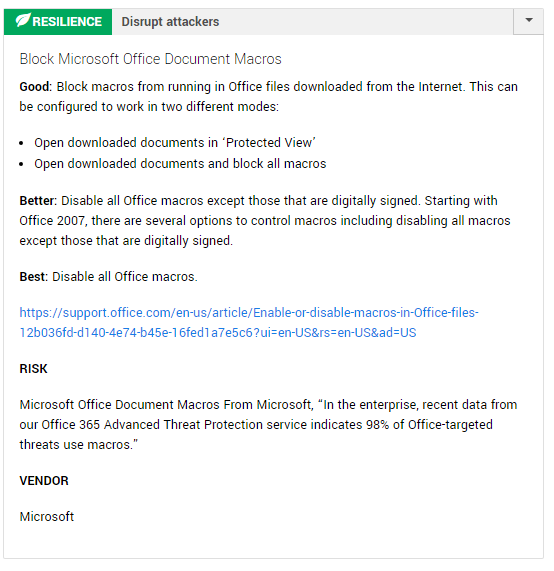554x571 pixels.
Task: Click the Disrupt attackers header bar
Action: (x=313, y=22)
